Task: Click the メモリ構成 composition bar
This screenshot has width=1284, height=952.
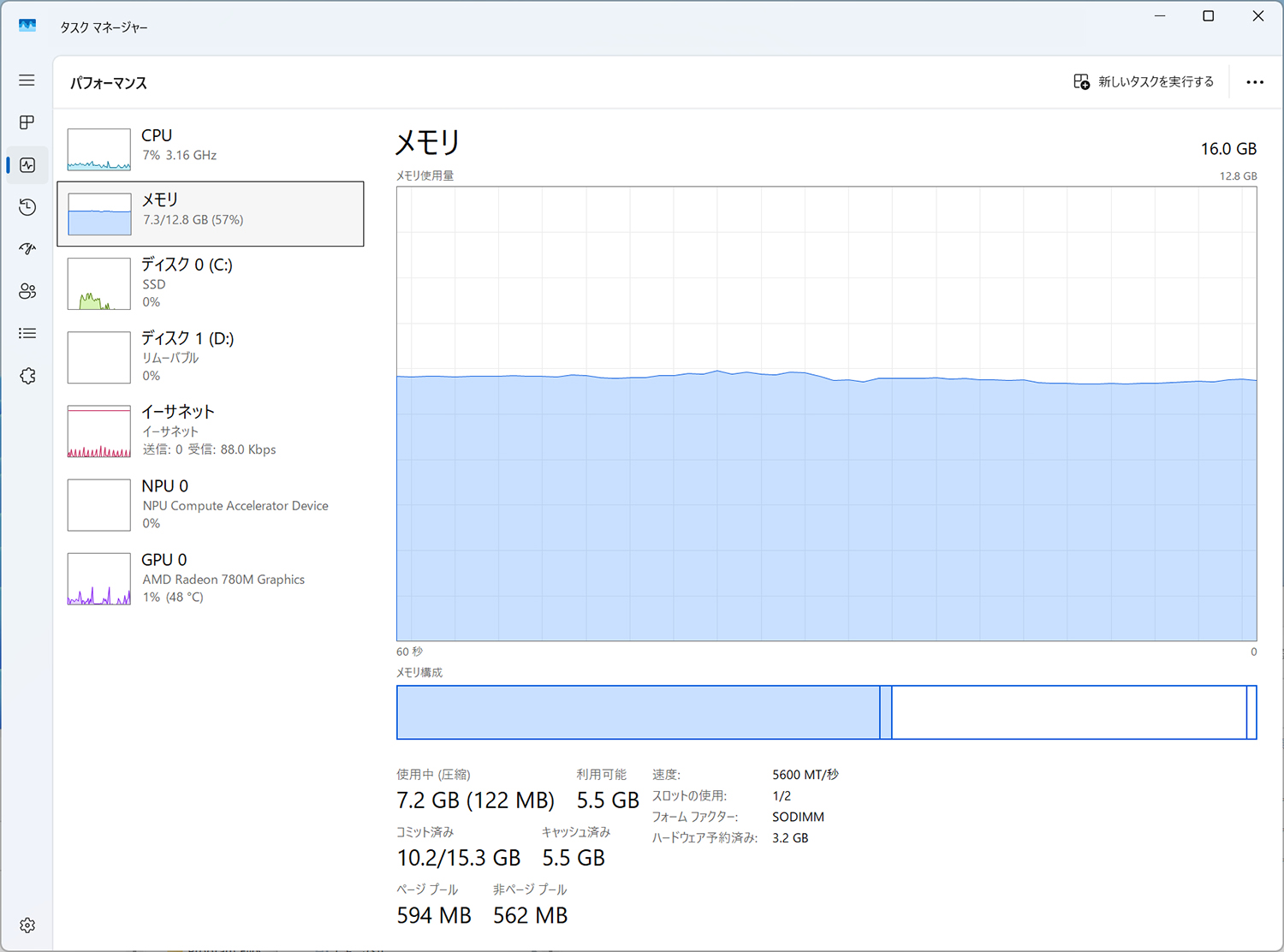Action: [826, 712]
